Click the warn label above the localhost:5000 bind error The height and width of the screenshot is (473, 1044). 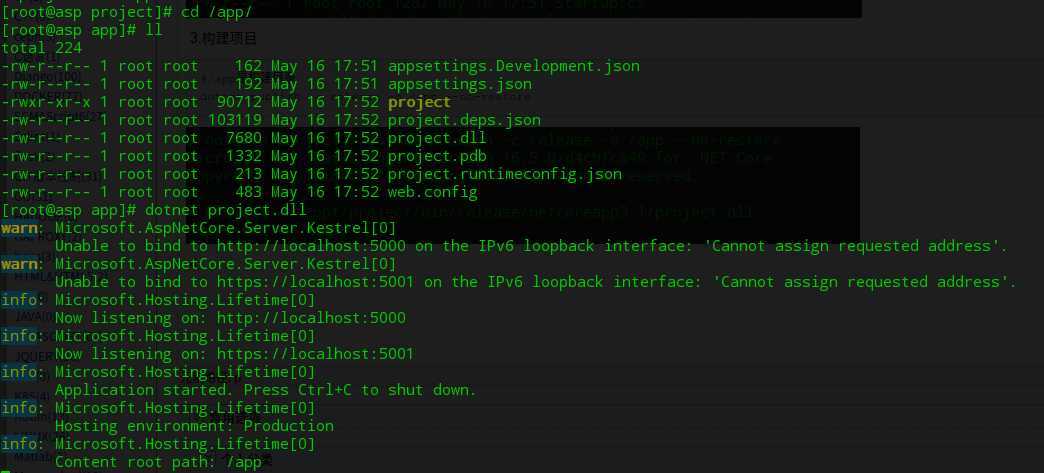click(x=19, y=228)
